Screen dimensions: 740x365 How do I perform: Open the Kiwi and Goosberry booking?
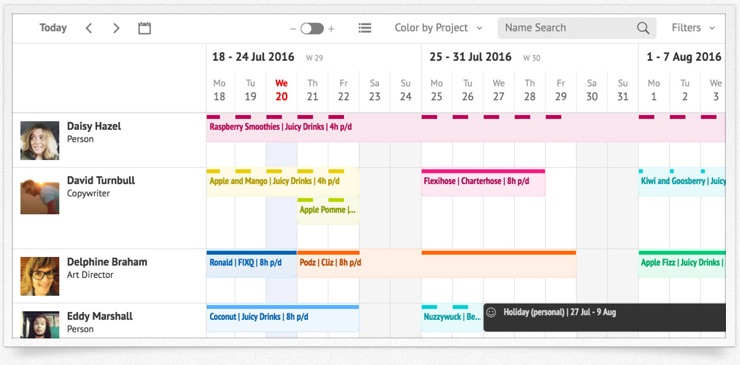click(682, 182)
